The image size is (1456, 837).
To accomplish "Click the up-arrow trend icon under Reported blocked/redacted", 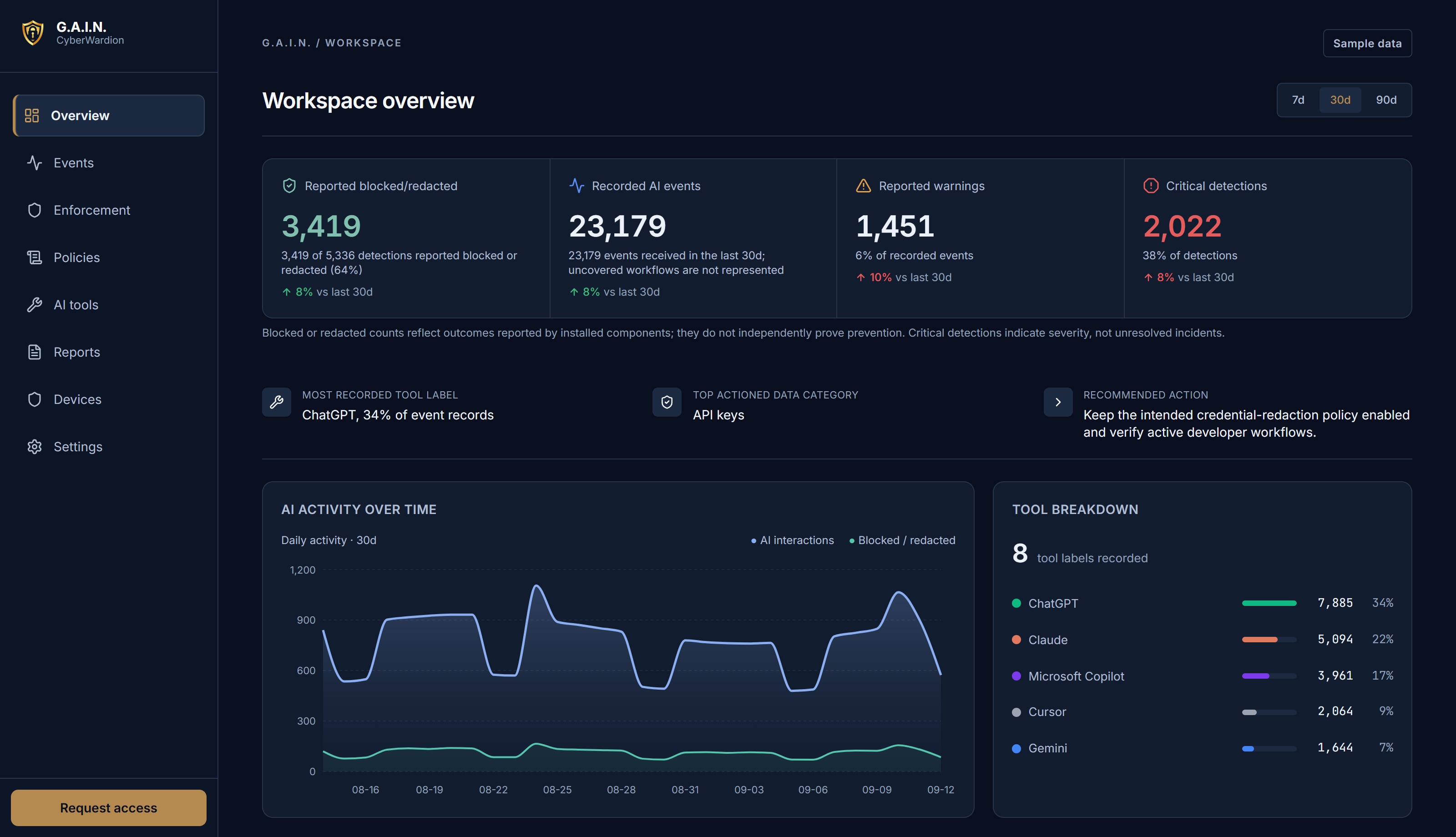I will tap(286, 292).
